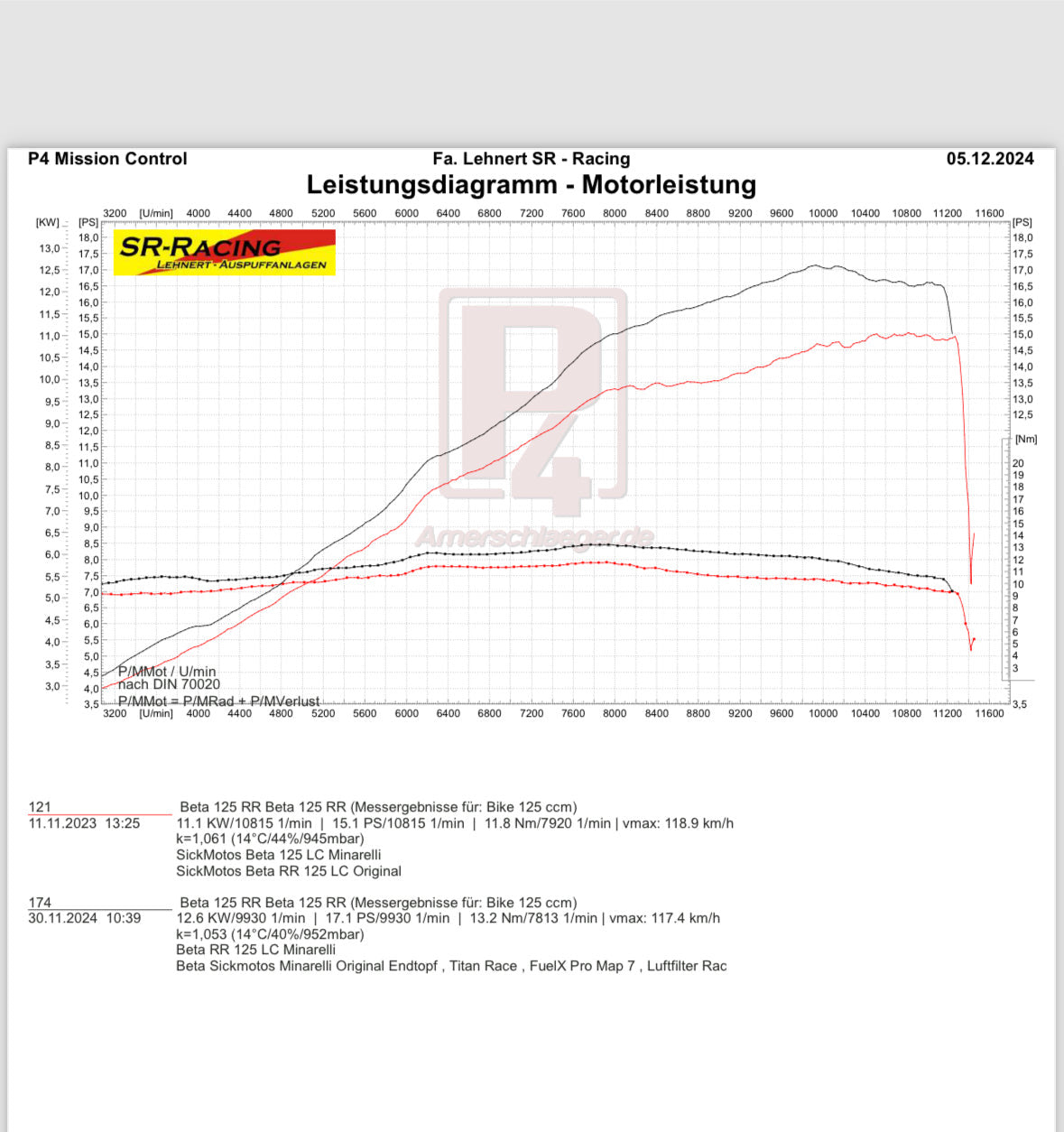Click the 'Beta Sickmotos Minarelli Original Endtopf' line
The image size is (1064, 1132).
point(451,966)
